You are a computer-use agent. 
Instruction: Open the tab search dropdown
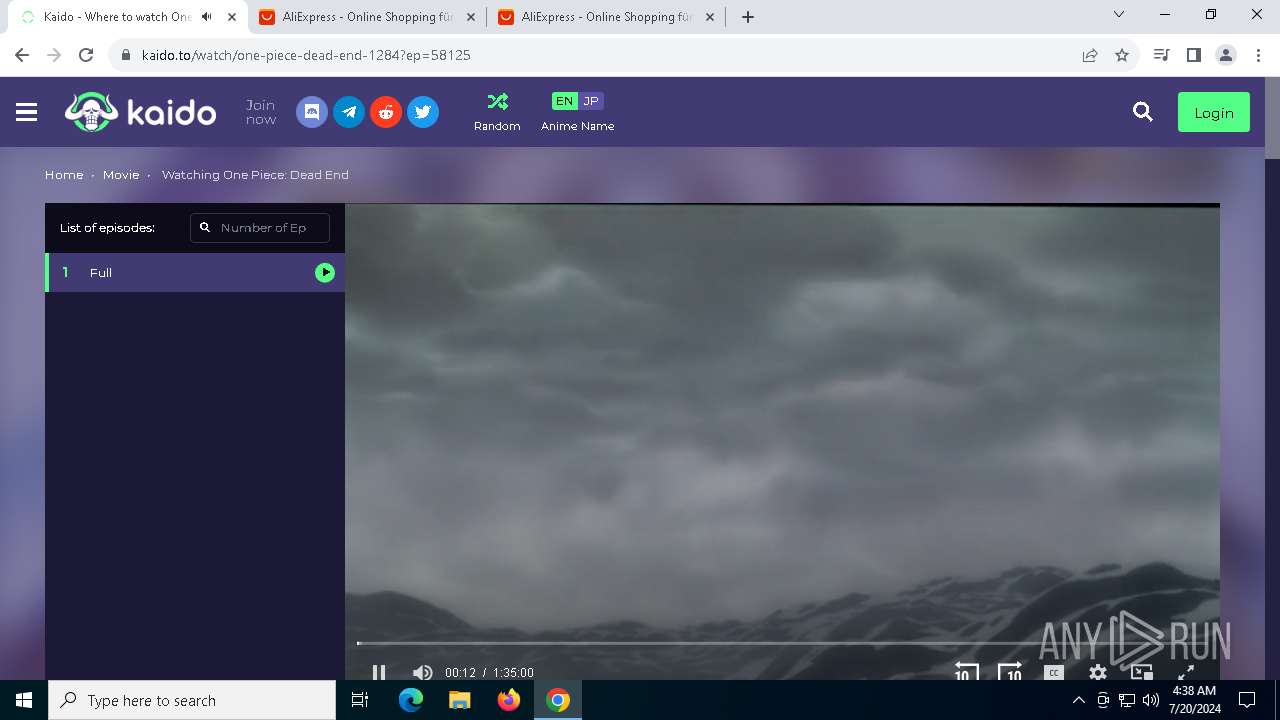[x=1119, y=14]
